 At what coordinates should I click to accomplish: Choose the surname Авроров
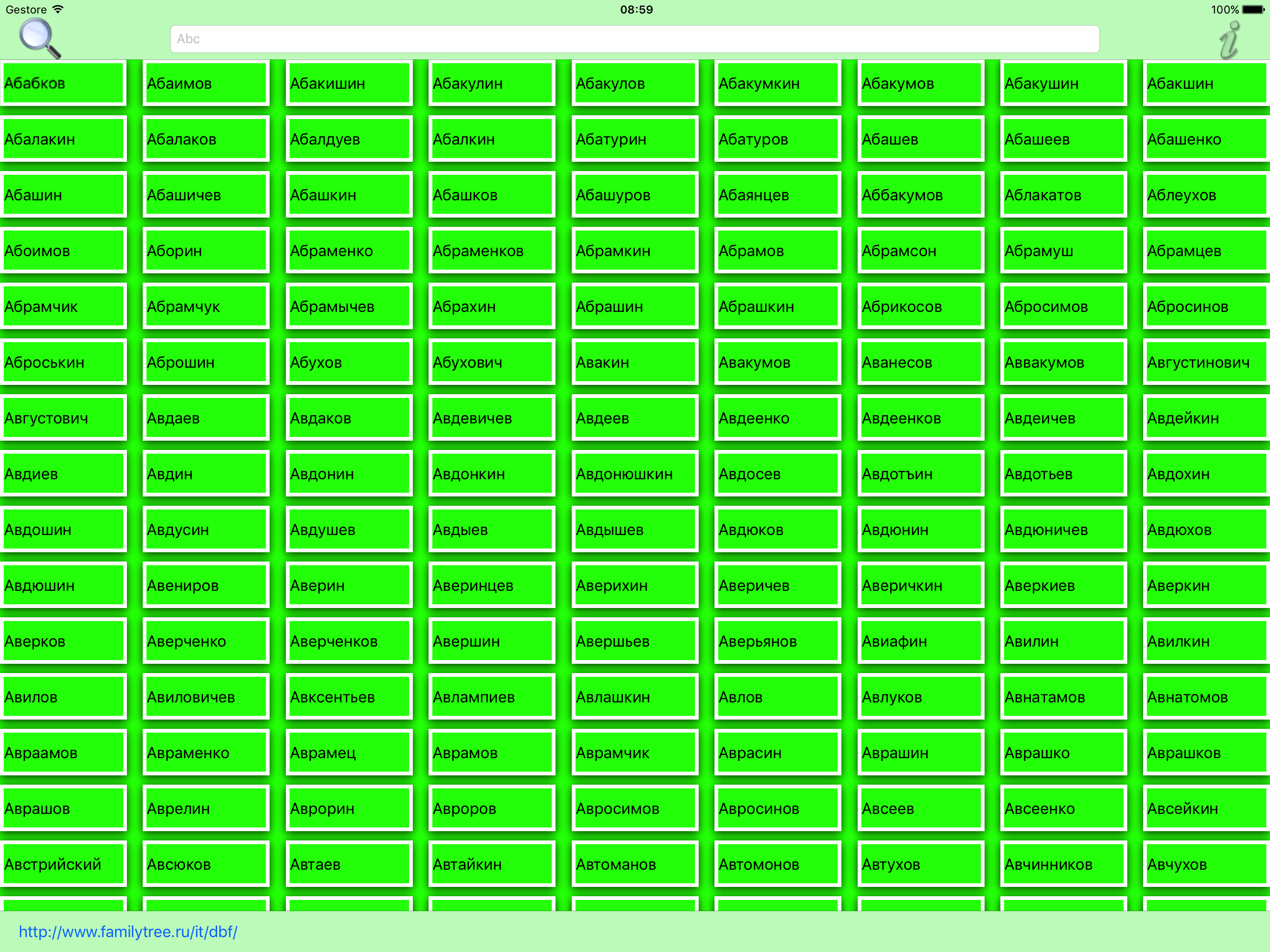(x=491, y=808)
